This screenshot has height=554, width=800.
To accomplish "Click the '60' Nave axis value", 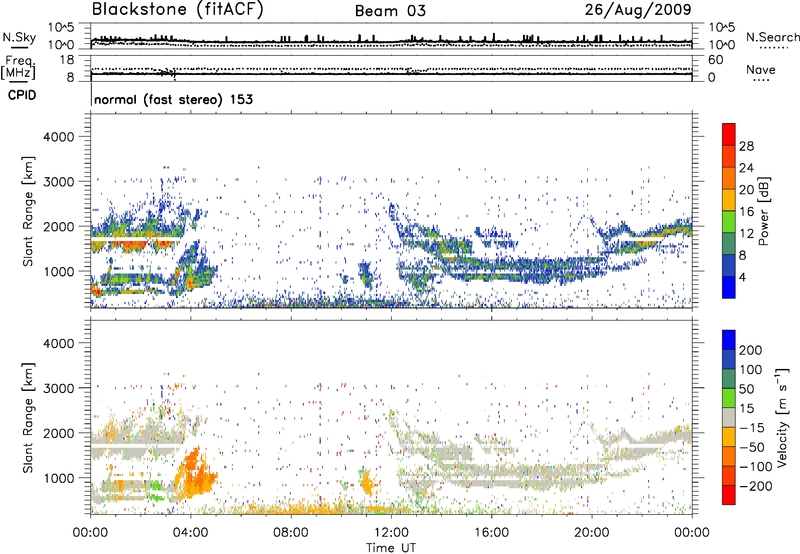I will (x=715, y=60).
